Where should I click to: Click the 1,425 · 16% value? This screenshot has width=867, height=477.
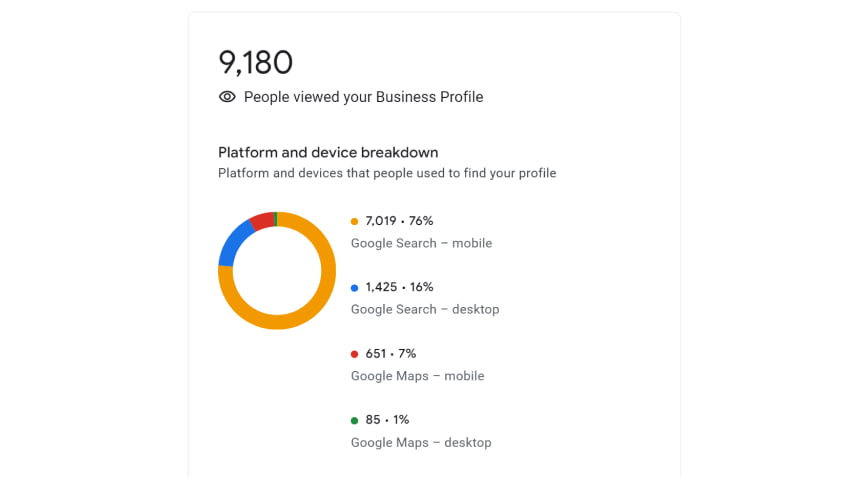[x=399, y=287]
